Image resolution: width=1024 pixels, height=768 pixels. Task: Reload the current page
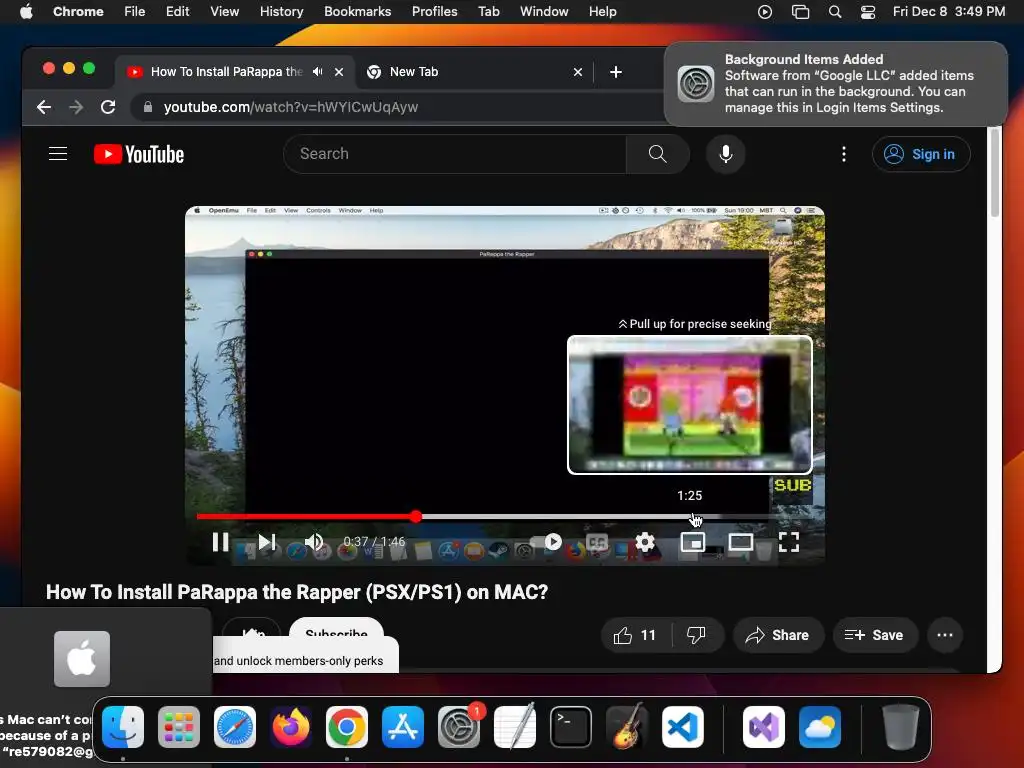pos(108,107)
